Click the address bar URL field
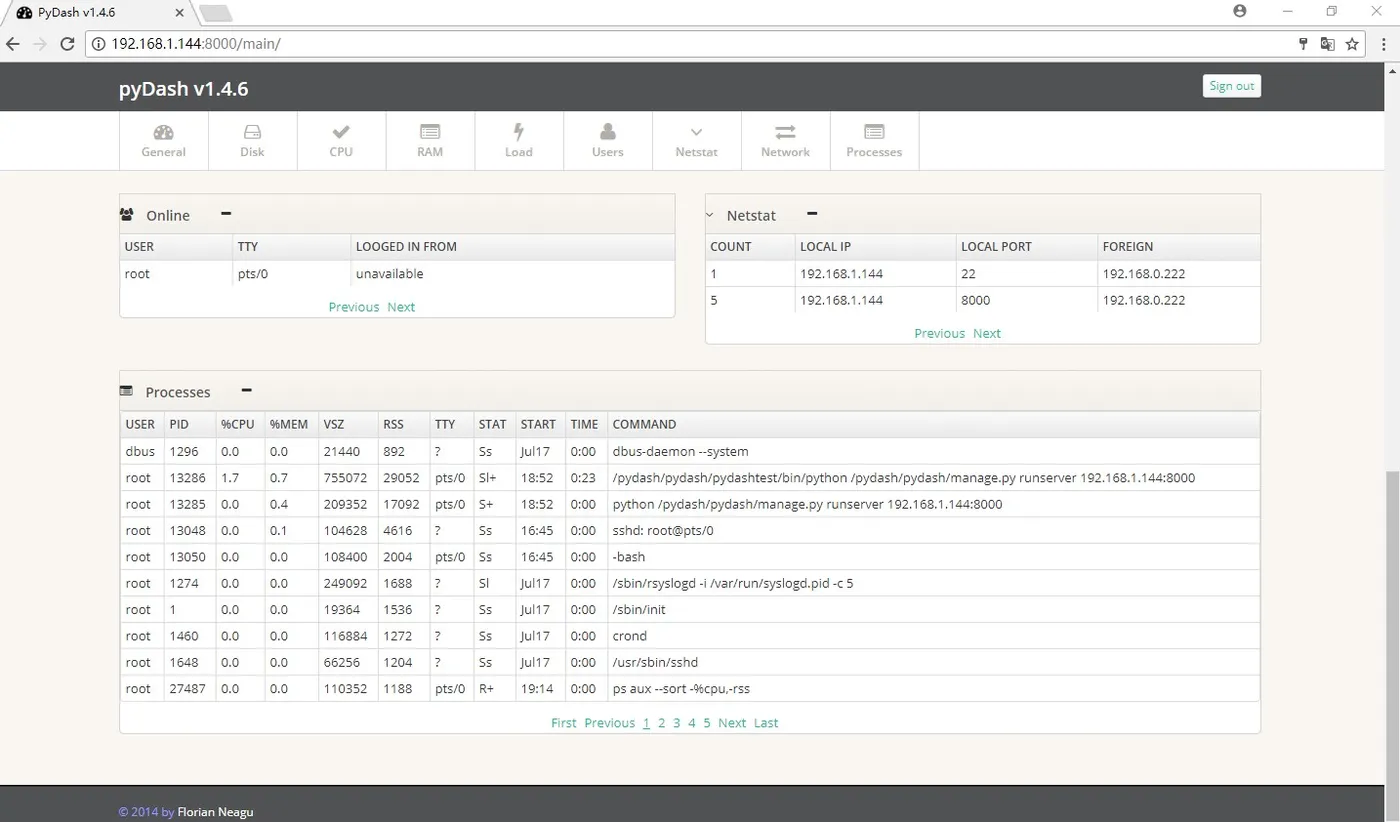Image resolution: width=1400 pixels, height=822 pixels. (690, 44)
